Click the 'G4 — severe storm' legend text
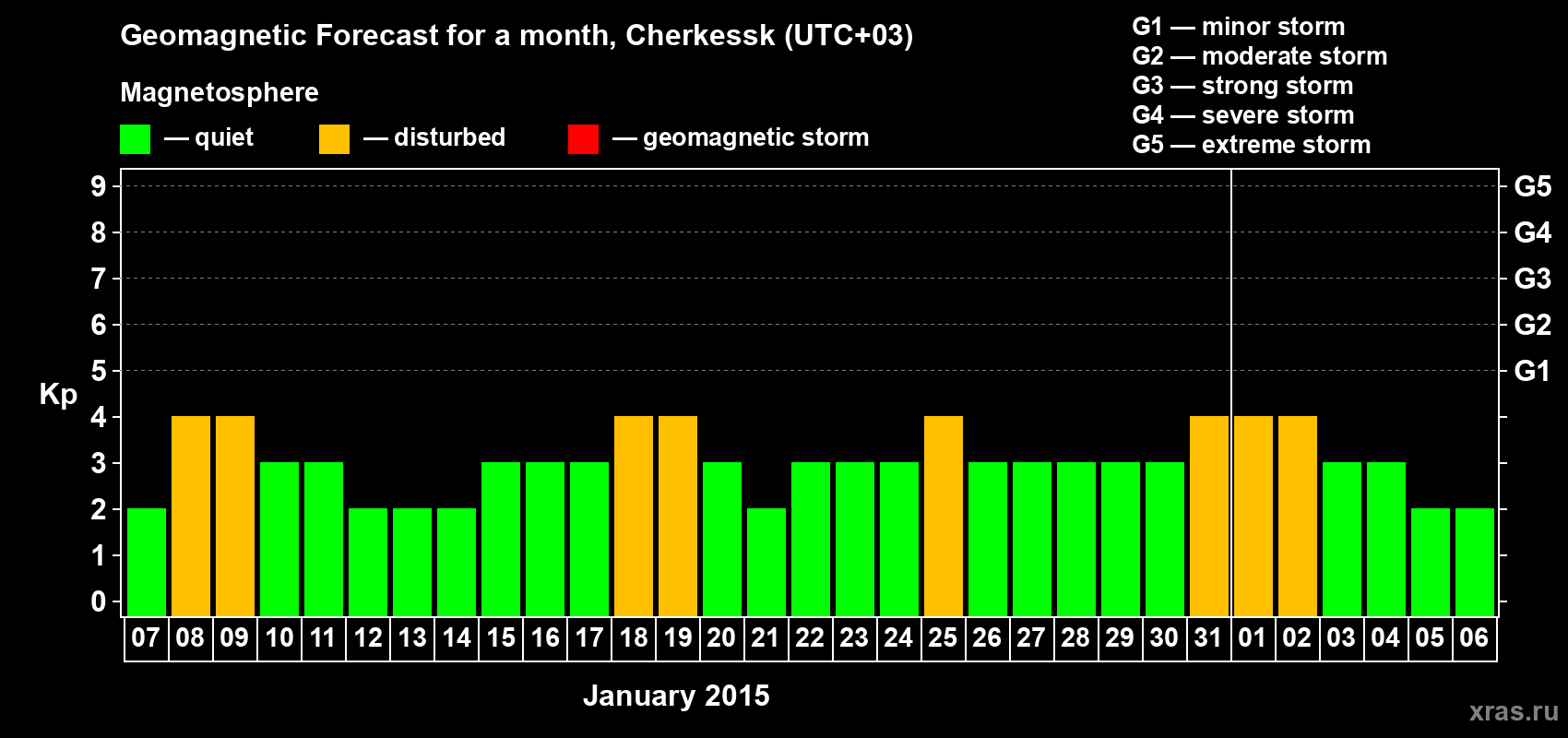 tap(1243, 115)
